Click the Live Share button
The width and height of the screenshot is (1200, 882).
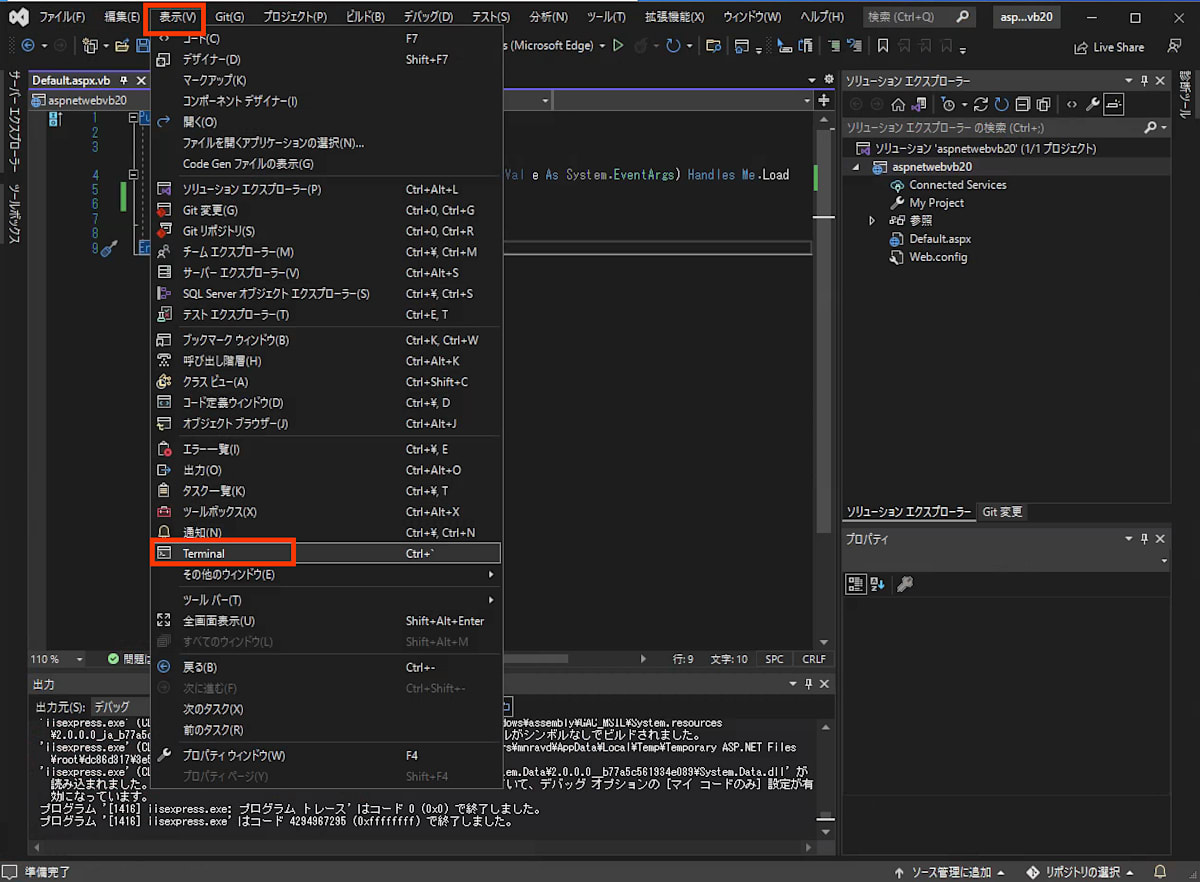click(1109, 47)
